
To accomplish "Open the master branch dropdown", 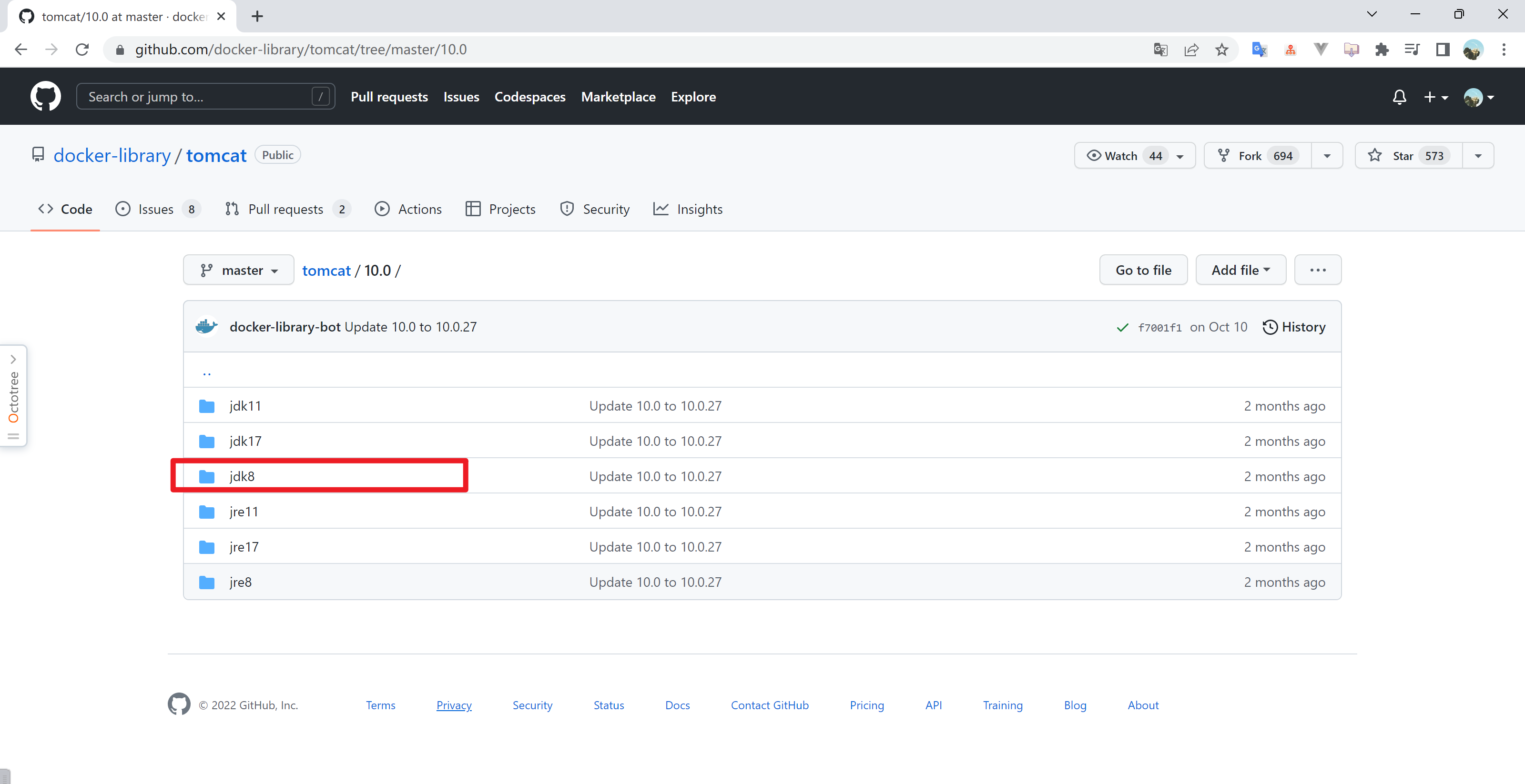I will [x=238, y=271].
